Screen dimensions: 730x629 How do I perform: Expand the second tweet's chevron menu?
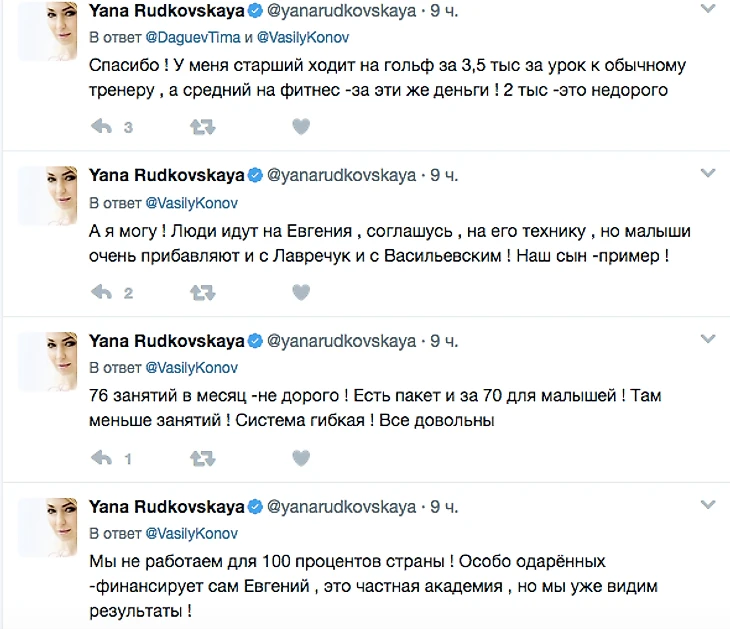[708, 174]
